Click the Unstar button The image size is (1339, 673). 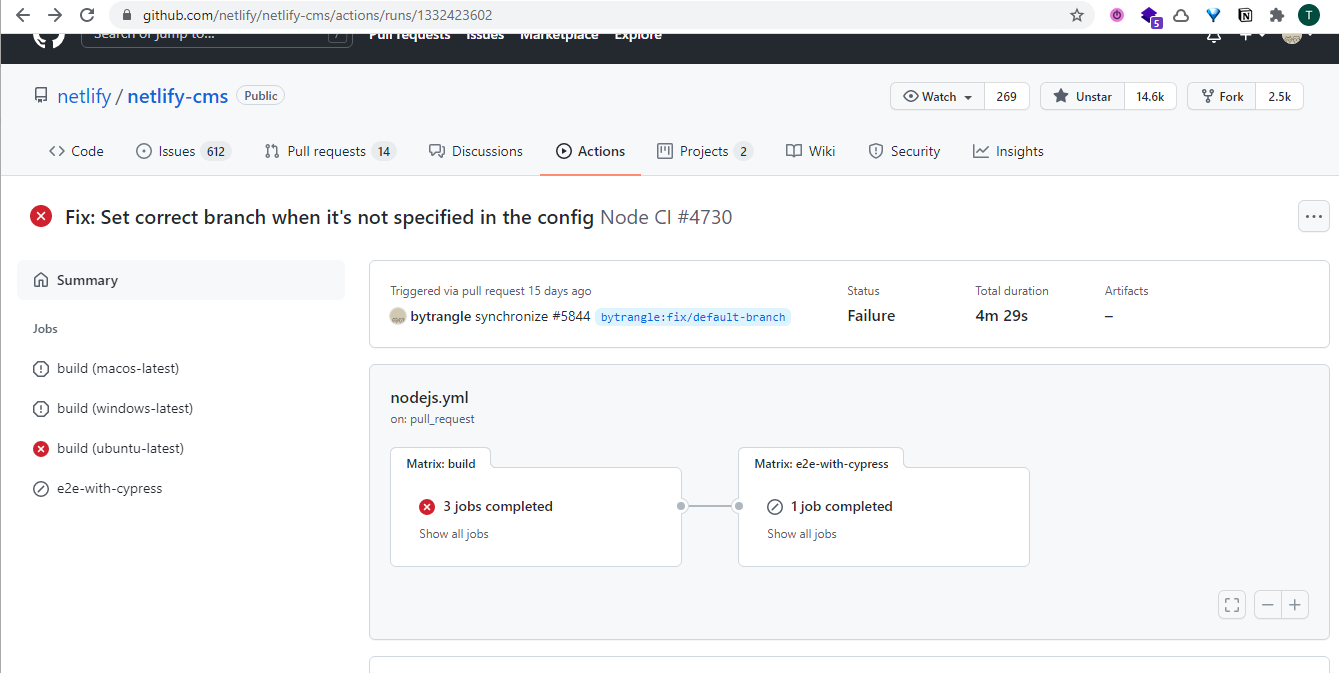(x=1083, y=96)
